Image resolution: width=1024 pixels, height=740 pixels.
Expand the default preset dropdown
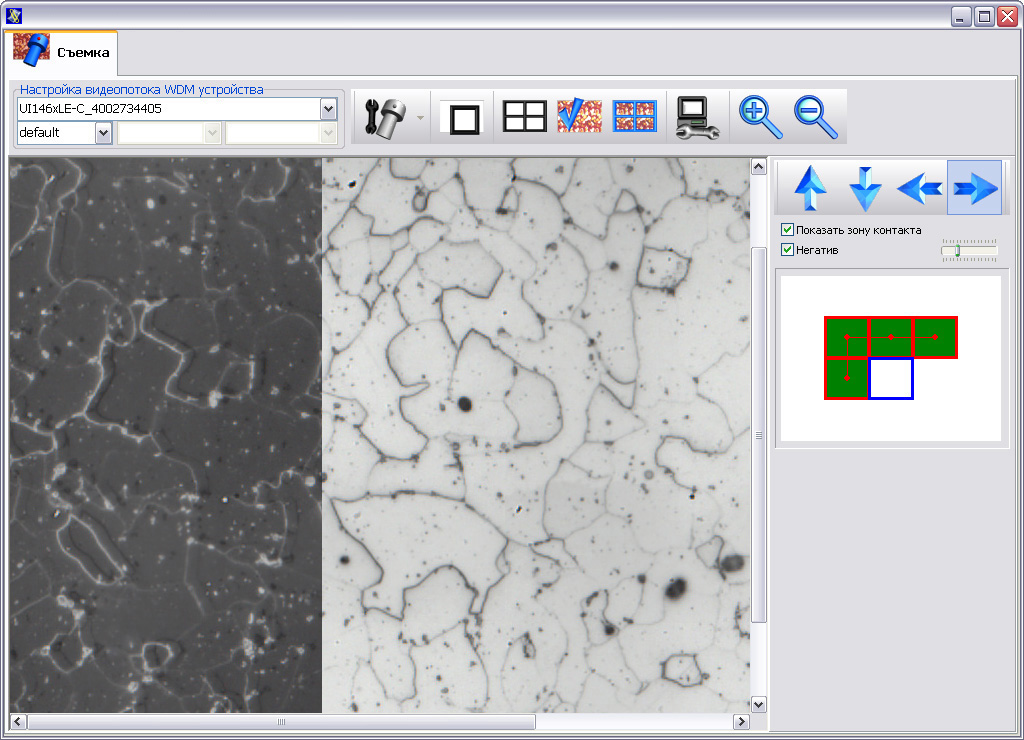(x=103, y=133)
